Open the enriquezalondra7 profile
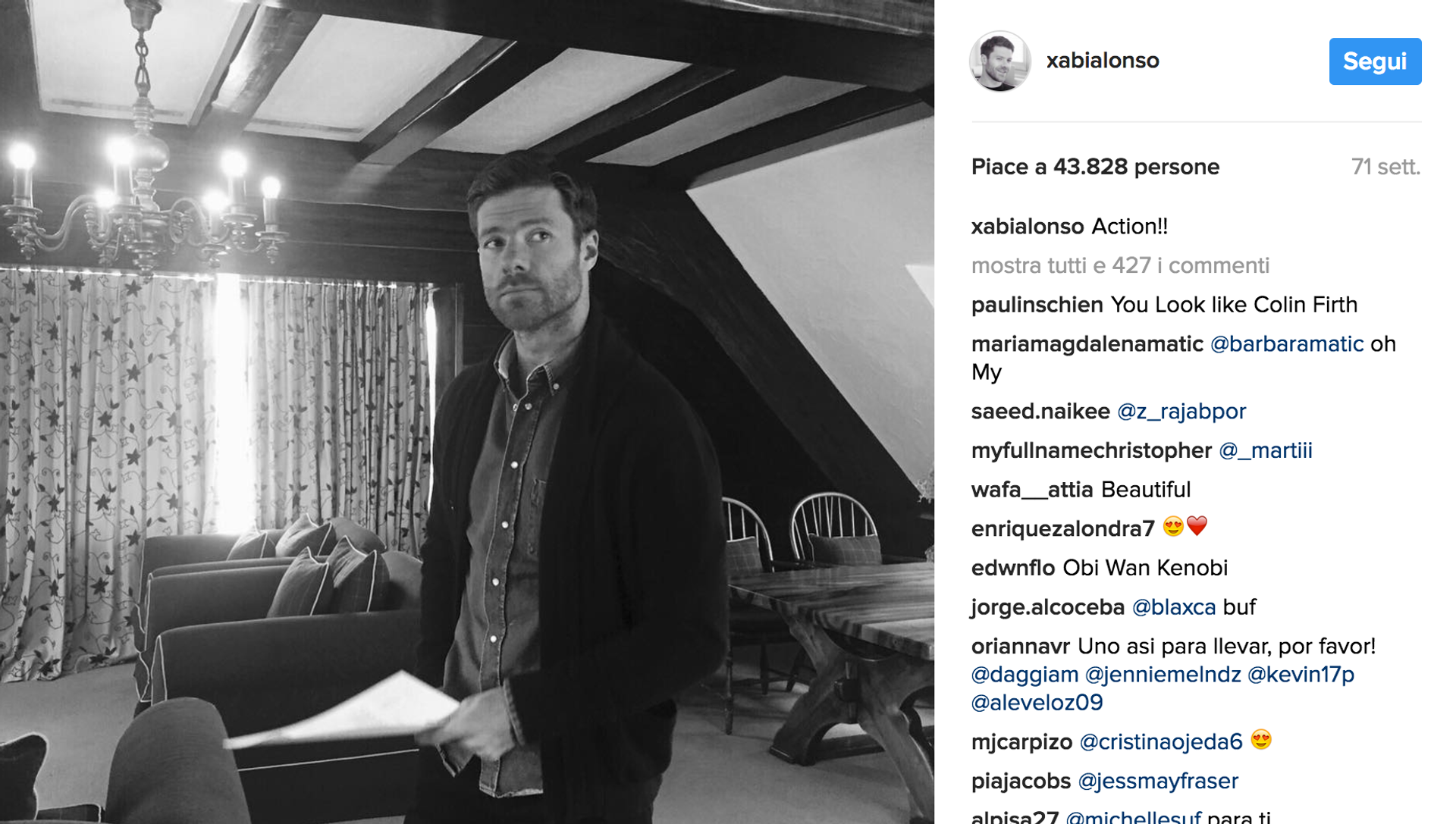This screenshot has width=1456, height=824. (x=1062, y=529)
